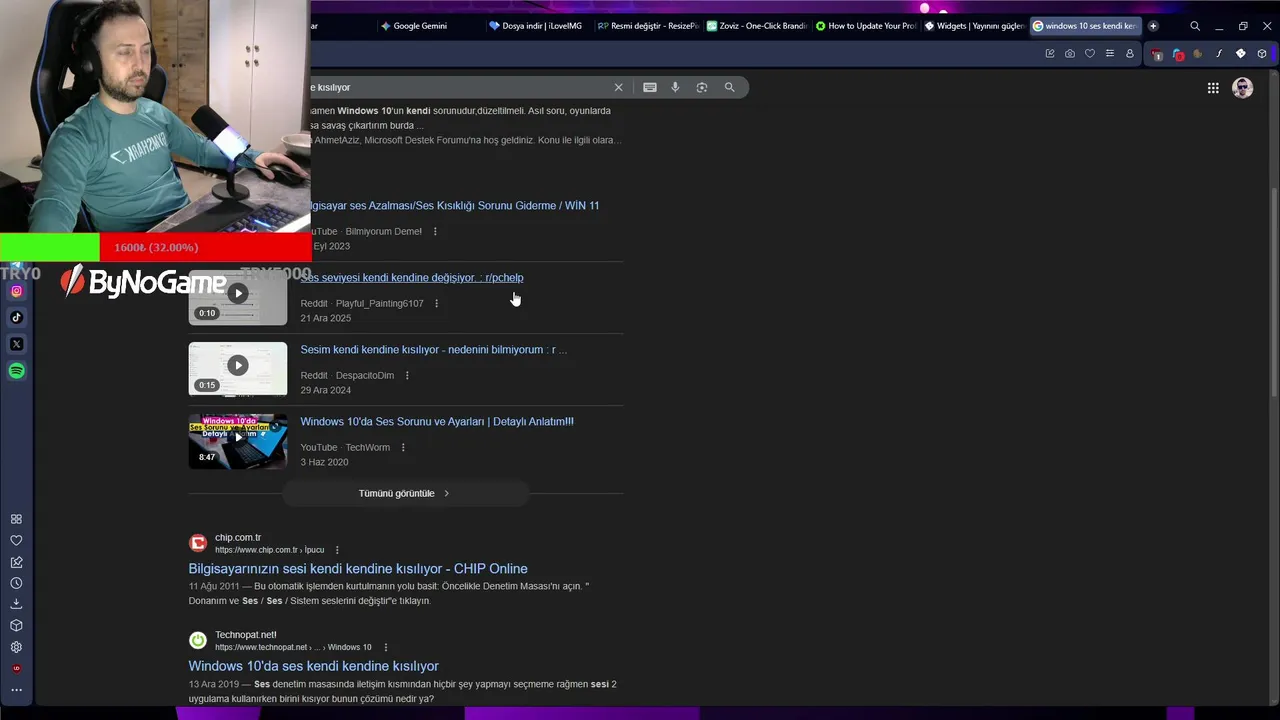
Task: Click the chip.com.tr site favicon
Action: pyautogui.click(x=198, y=543)
